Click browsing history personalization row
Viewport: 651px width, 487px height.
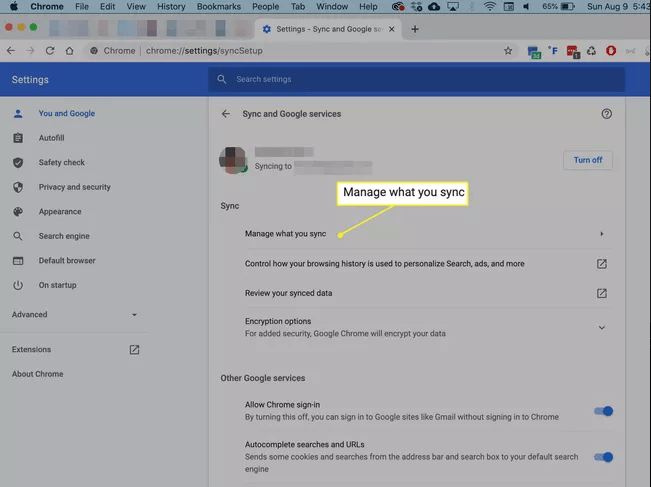pyautogui.click(x=428, y=264)
